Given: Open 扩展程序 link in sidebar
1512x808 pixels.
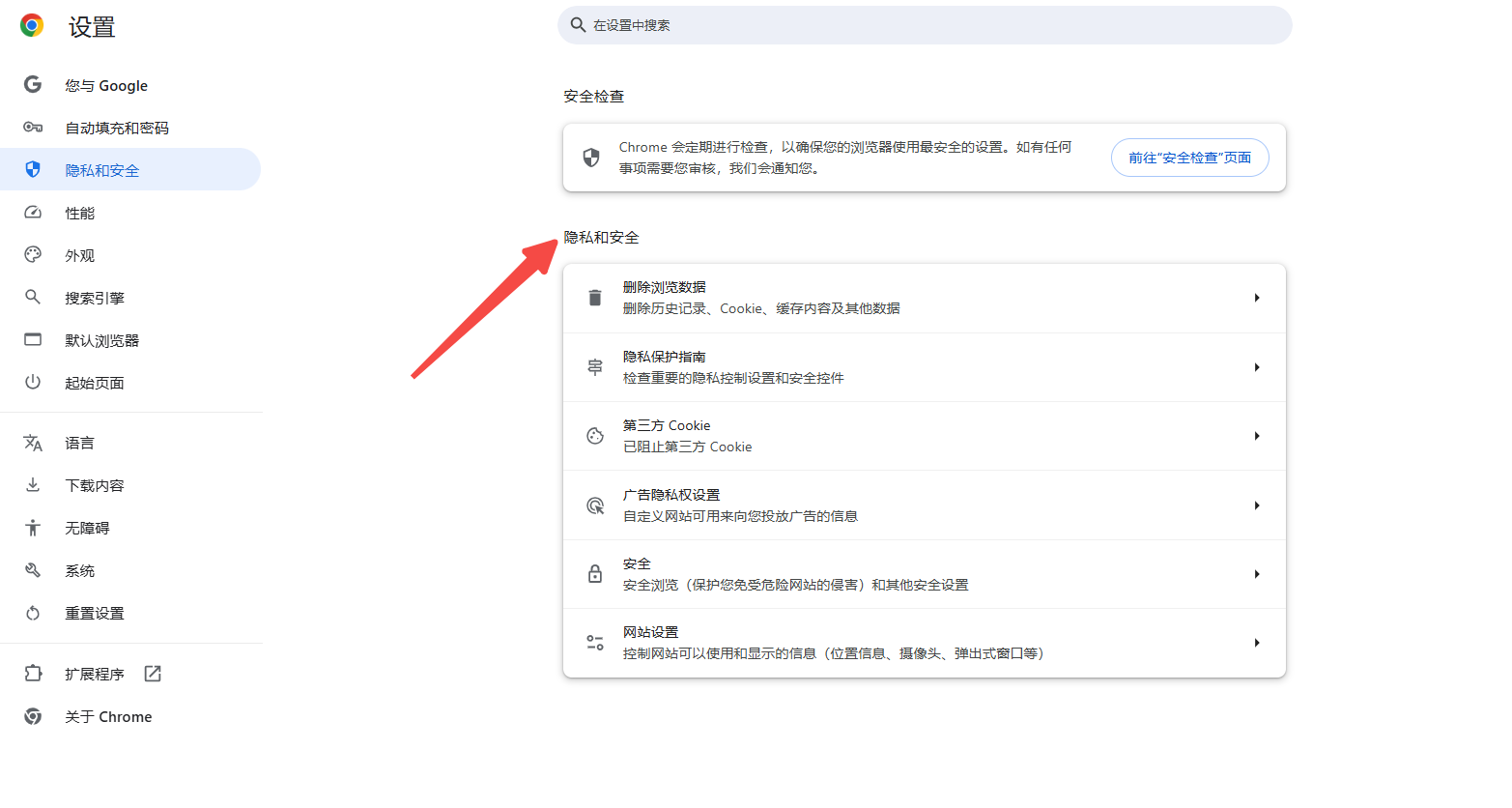Looking at the screenshot, I should 130,674.
